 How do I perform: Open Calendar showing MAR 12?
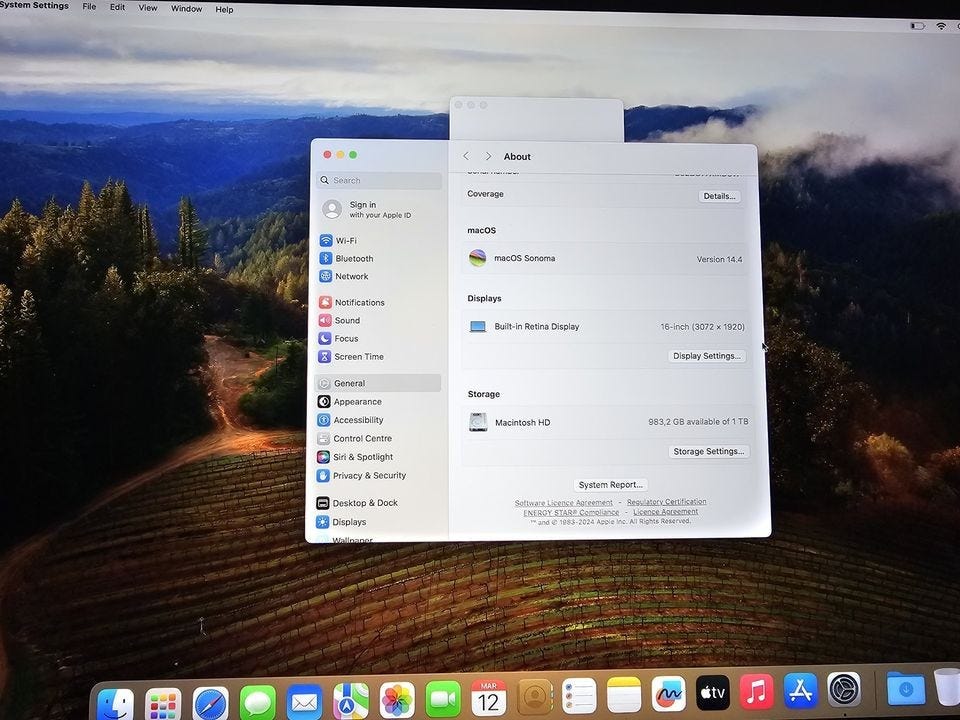click(489, 697)
